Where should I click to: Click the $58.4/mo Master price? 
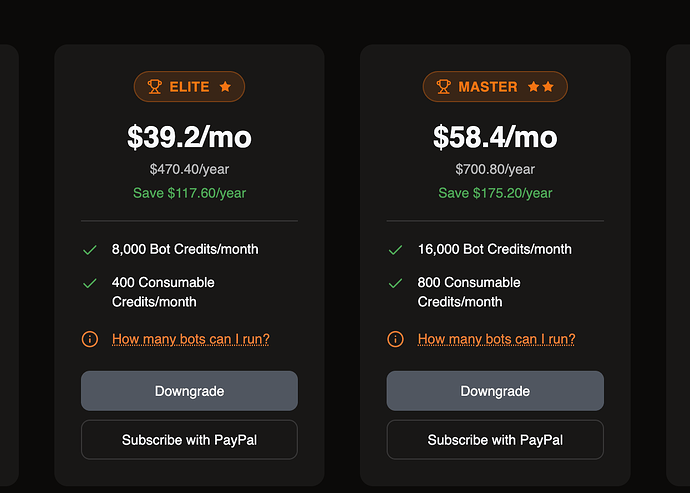(495, 137)
